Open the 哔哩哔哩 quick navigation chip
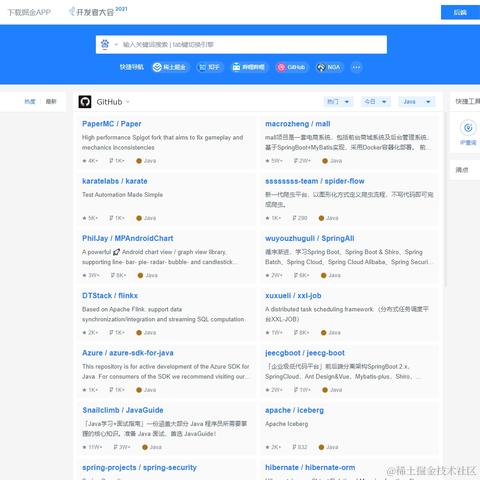This screenshot has width=480, height=480. click(249, 67)
